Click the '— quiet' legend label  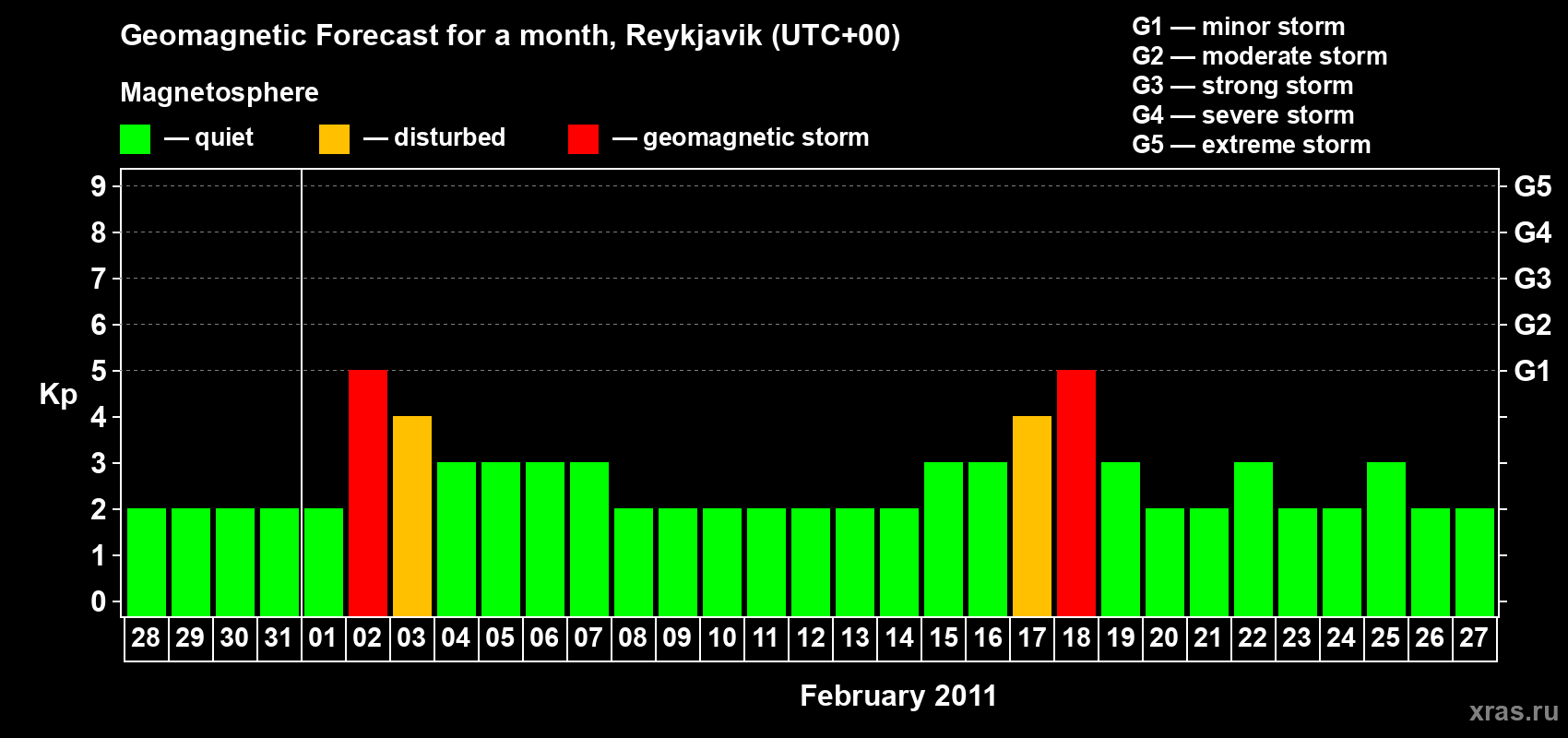[x=208, y=138]
